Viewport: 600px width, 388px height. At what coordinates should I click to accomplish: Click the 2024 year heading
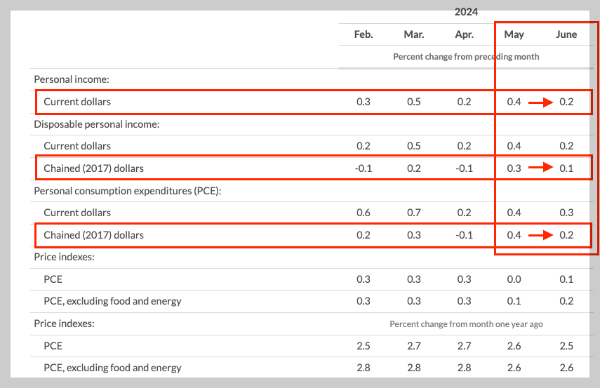point(466,12)
